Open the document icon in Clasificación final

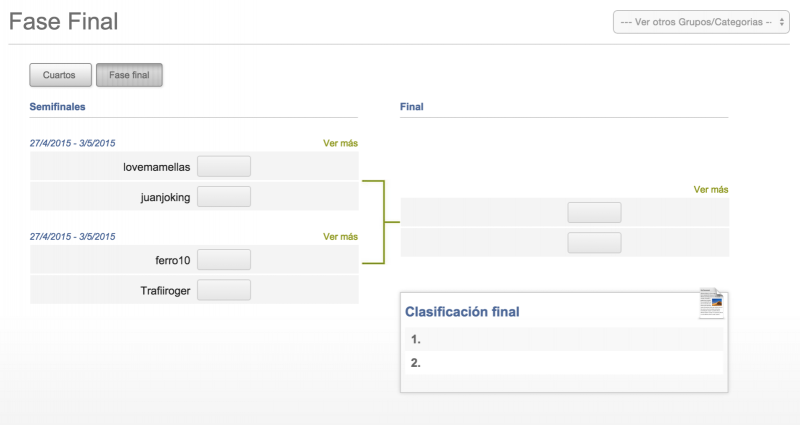pos(711,304)
